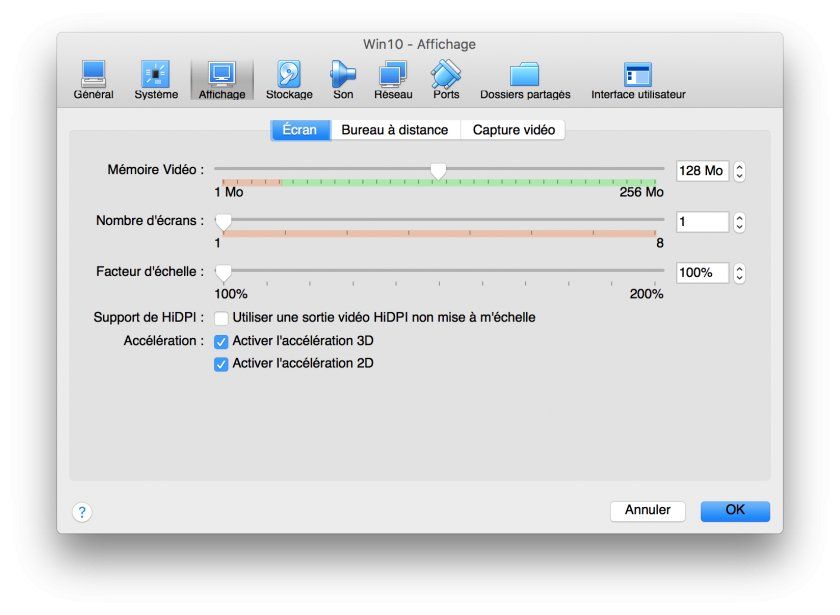Open the Stockage settings icon
Viewport: 840px width, 615px height.
(289, 75)
